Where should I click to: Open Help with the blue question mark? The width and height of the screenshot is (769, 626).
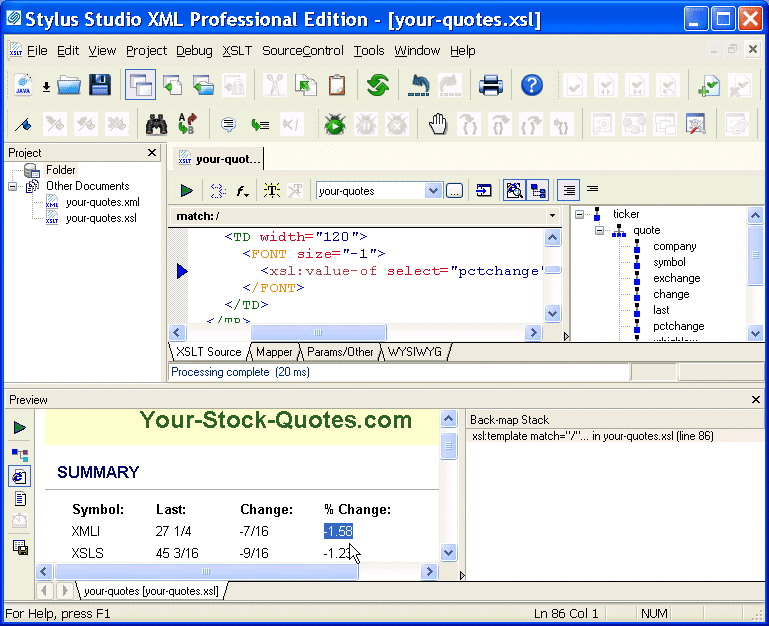pos(532,86)
